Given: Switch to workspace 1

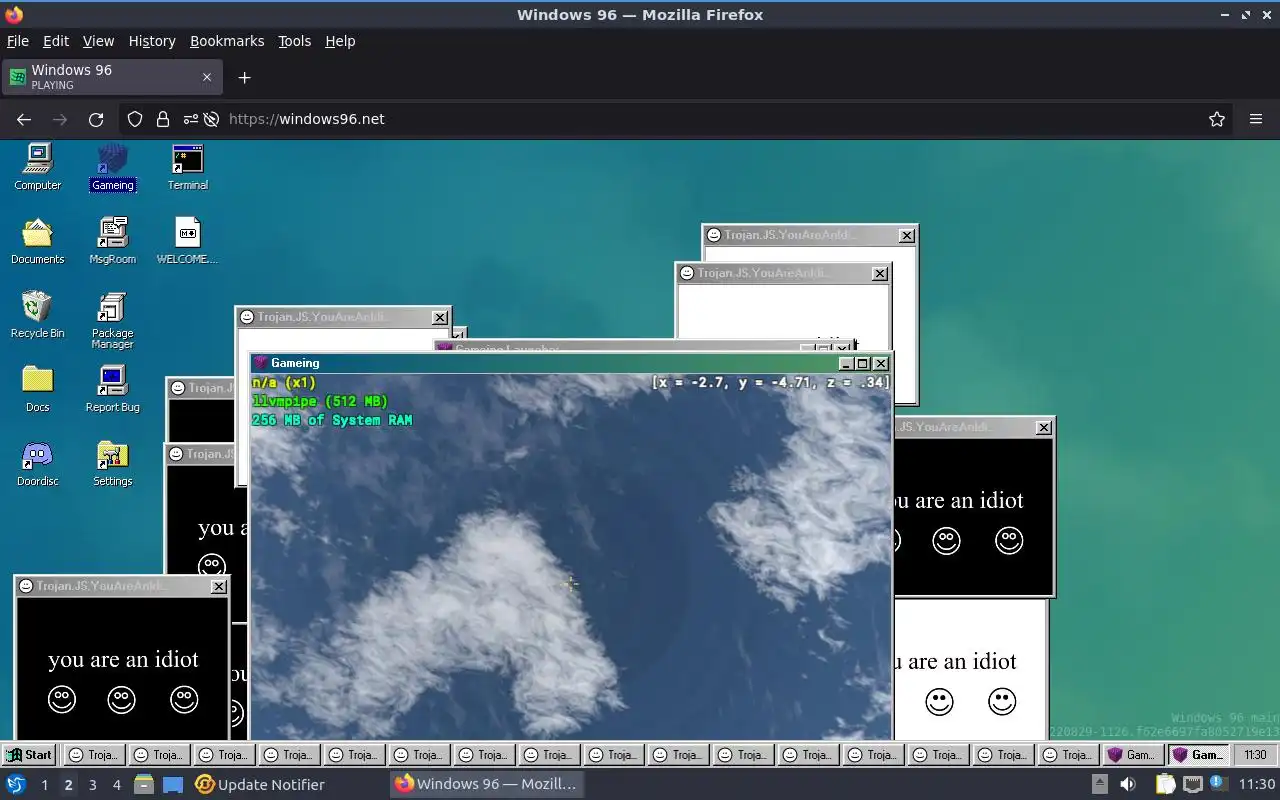Looking at the screenshot, I should click(x=44, y=784).
